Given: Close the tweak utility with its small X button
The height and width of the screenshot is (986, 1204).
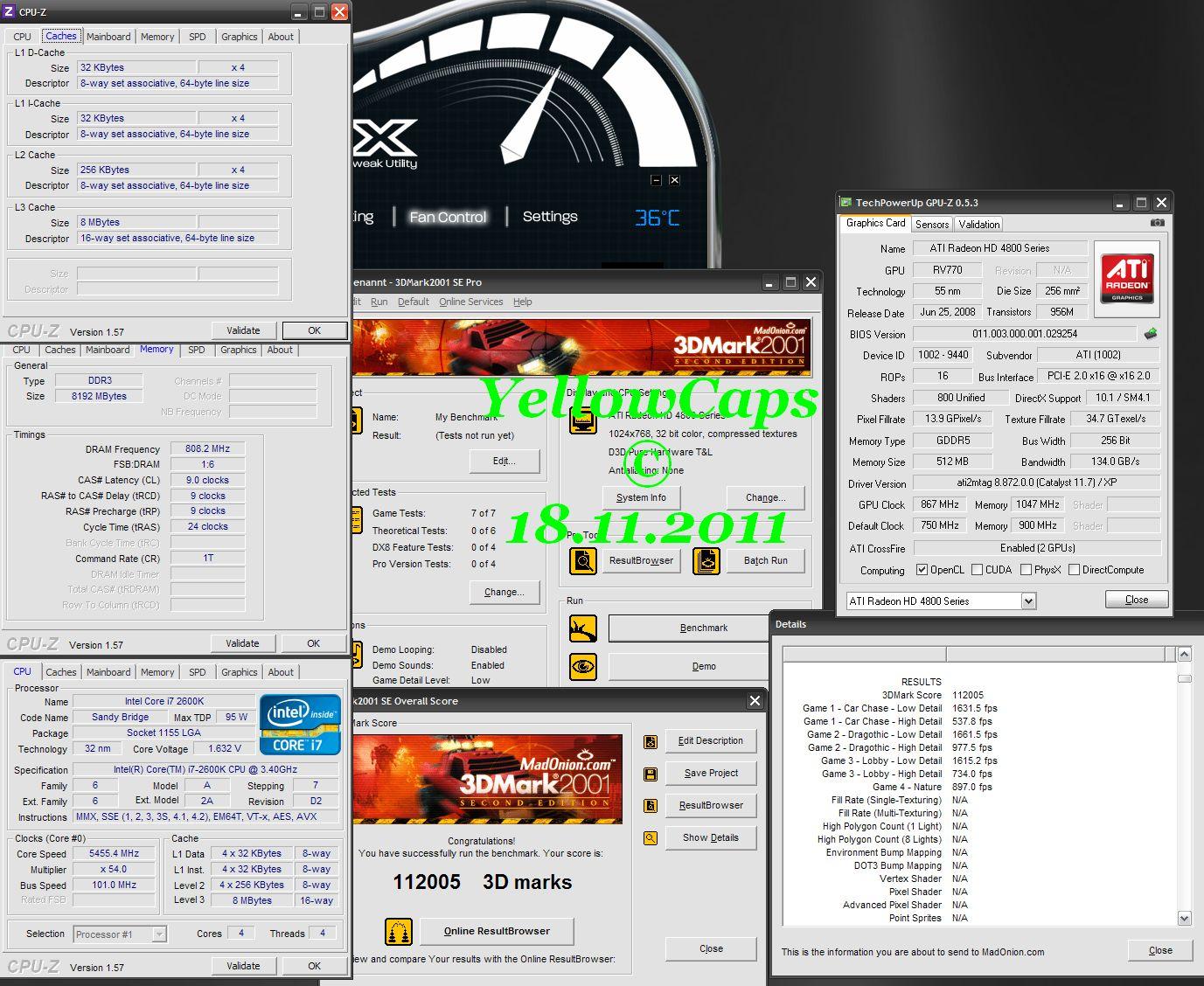Looking at the screenshot, I should (x=674, y=180).
